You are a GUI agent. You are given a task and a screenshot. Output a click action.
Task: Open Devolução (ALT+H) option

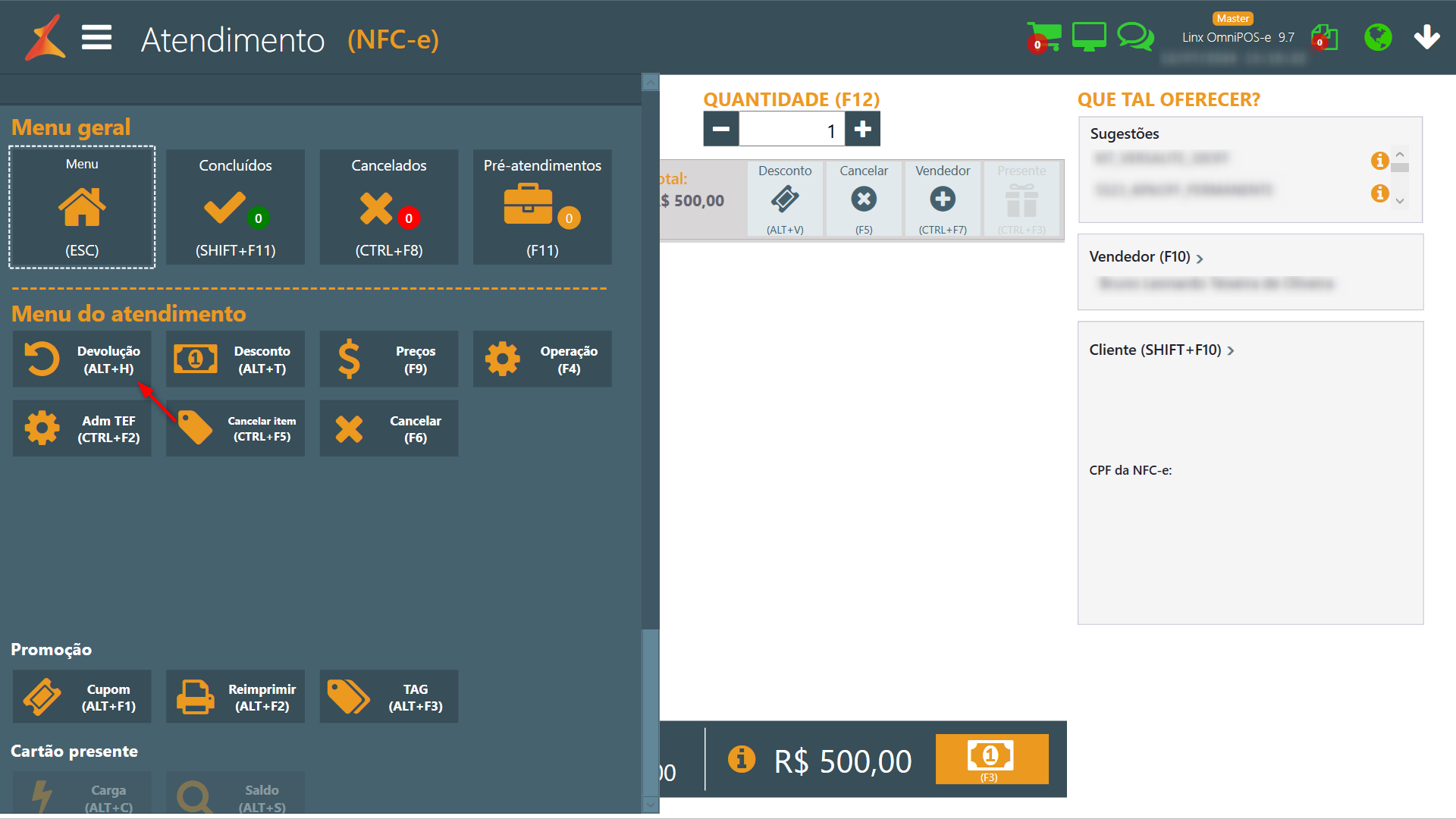(82, 359)
